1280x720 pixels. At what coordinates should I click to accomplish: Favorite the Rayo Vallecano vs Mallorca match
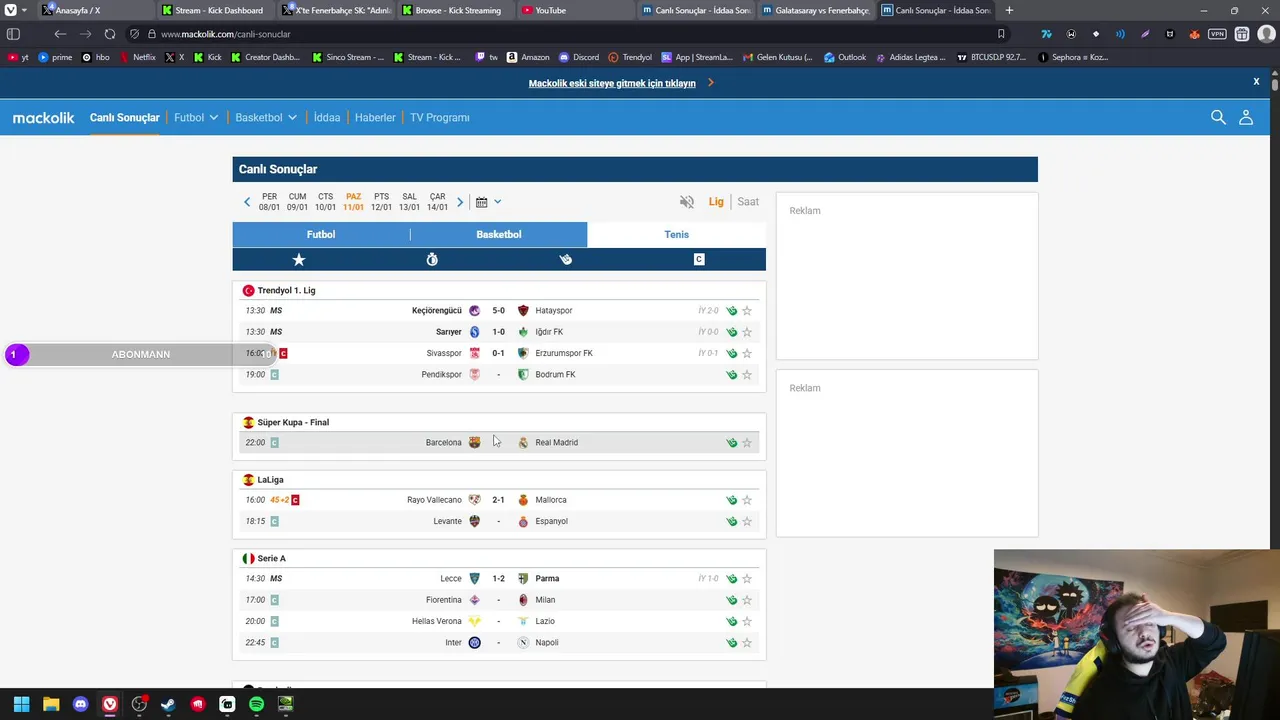[x=747, y=500]
